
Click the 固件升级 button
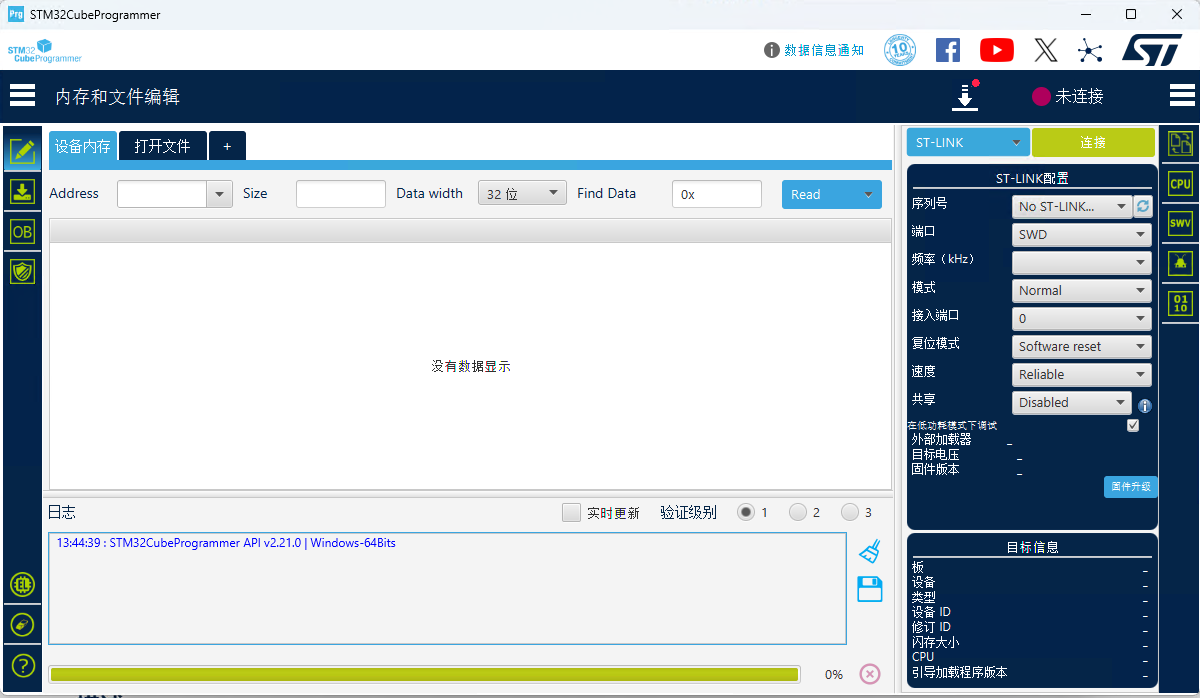pos(1131,487)
